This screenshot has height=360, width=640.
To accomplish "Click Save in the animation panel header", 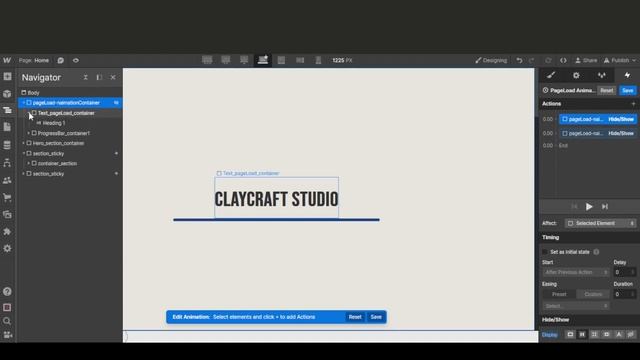I will point(628,91).
